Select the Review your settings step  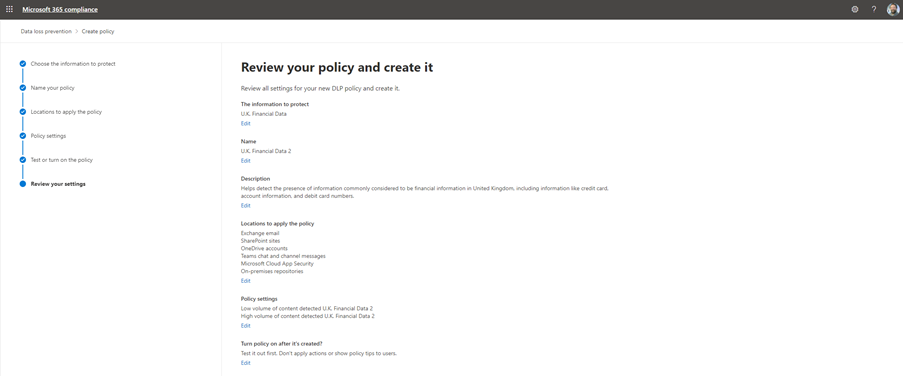(x=58, y=184)
